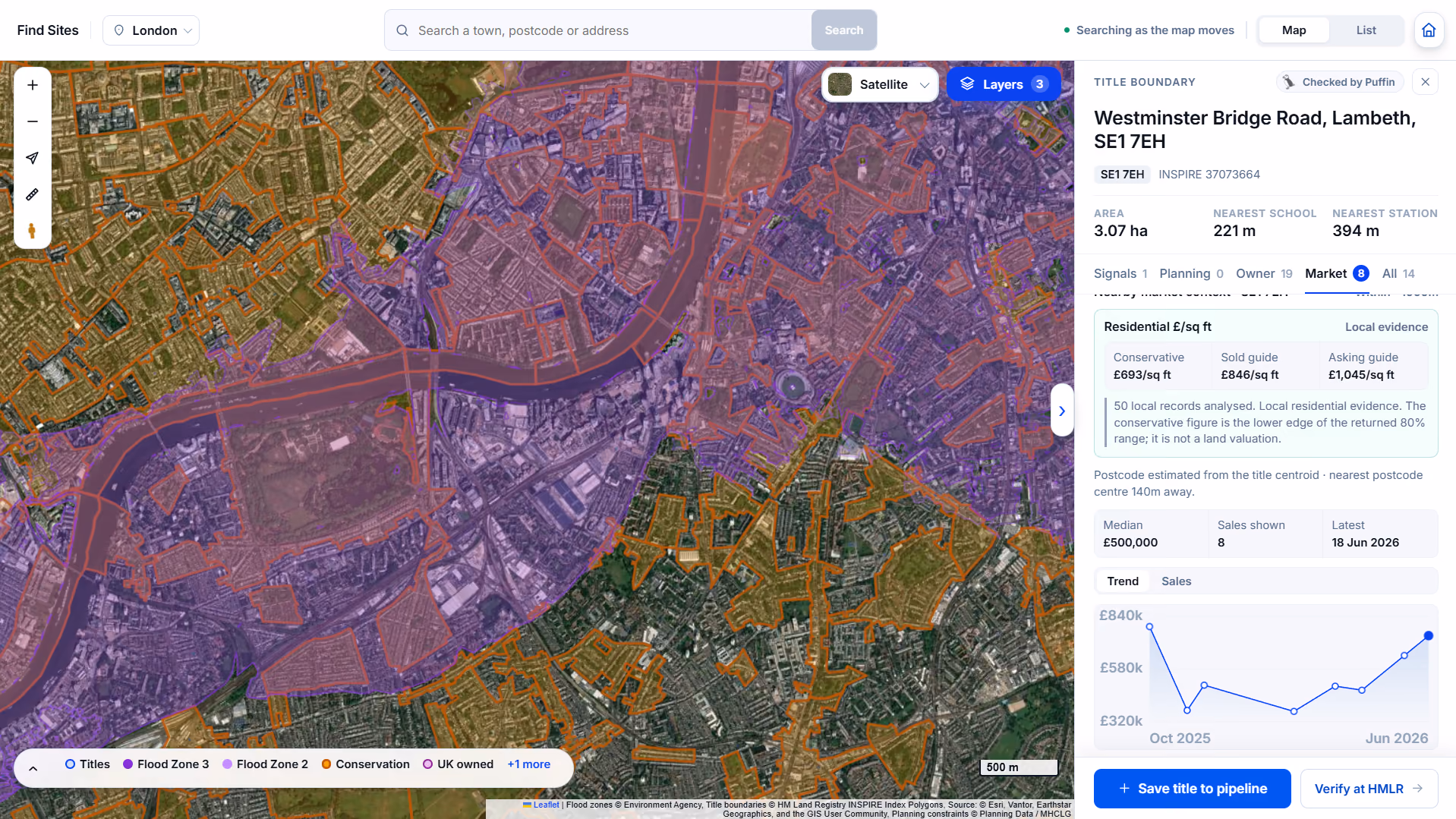This screenshot has height=819, width=1456.
Task: Go to home via house icon
Action: click(x=1429, y=30)
